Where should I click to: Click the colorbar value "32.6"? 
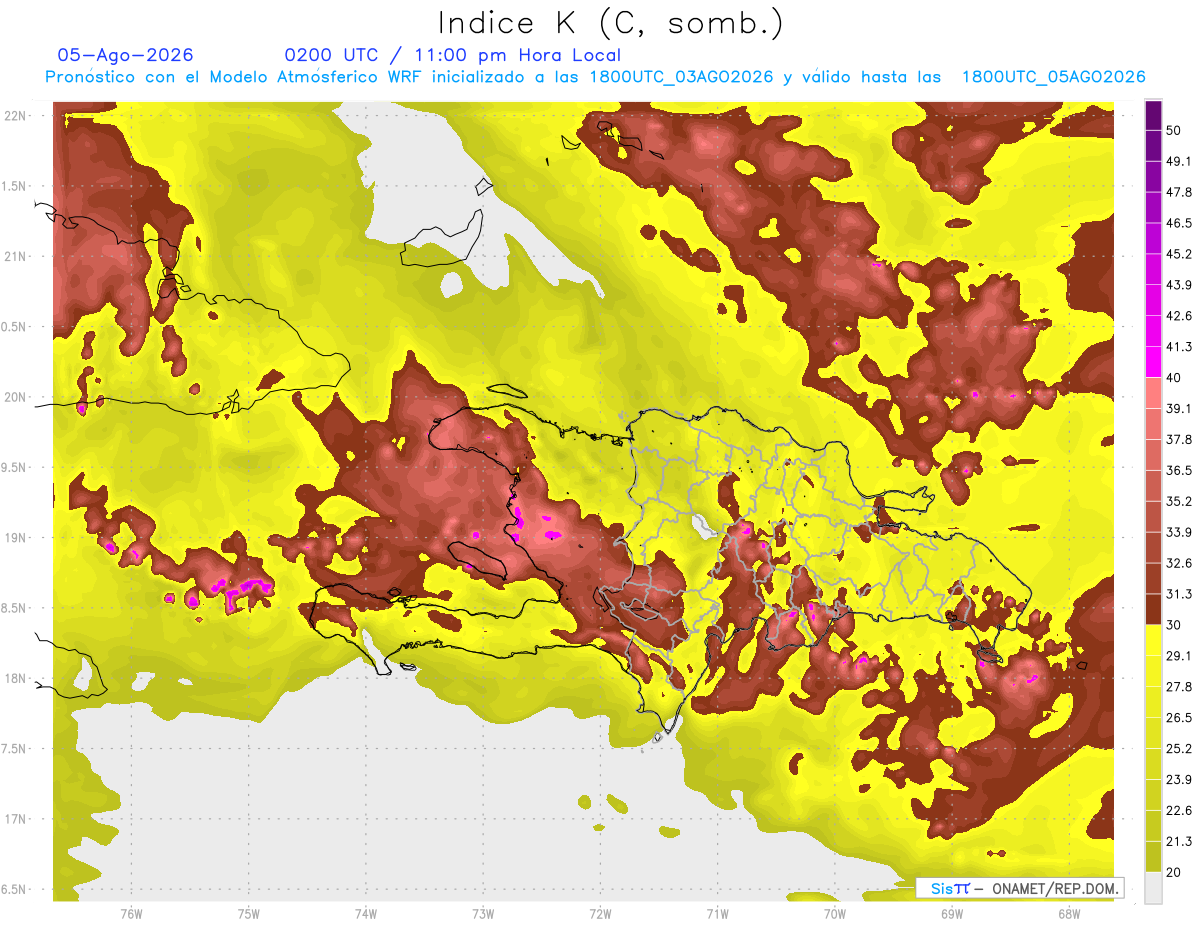coord(1178,563)
